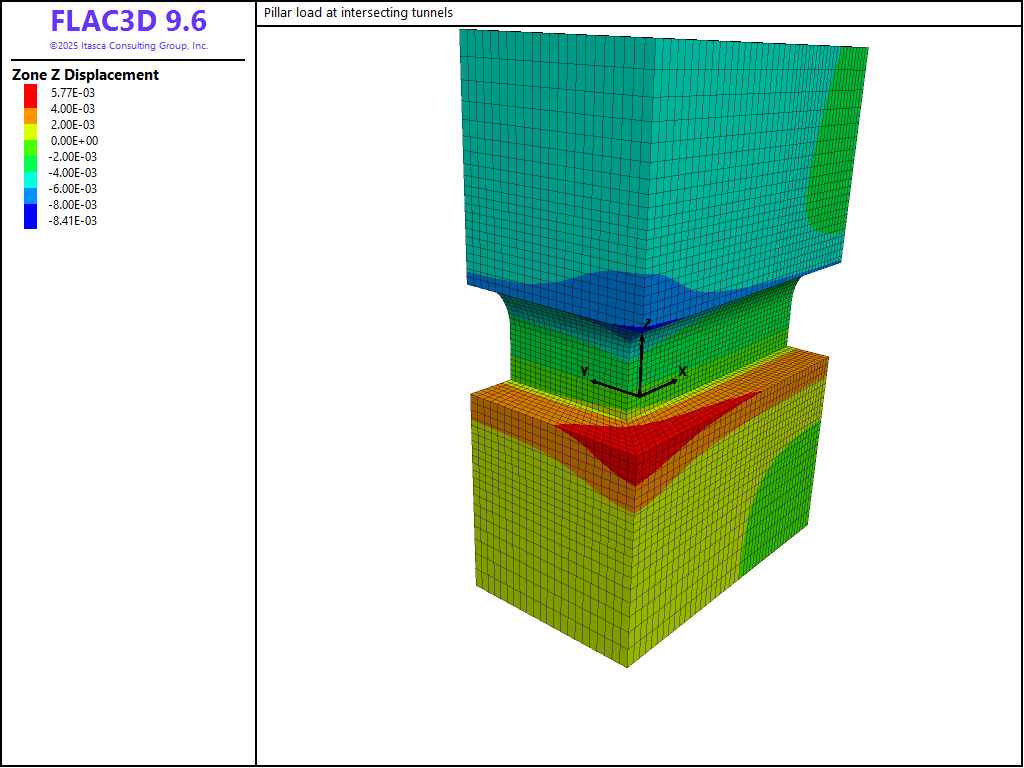Select the 5.77E-03 maximum legend value
1024x768 pixels.
point(73,93)
